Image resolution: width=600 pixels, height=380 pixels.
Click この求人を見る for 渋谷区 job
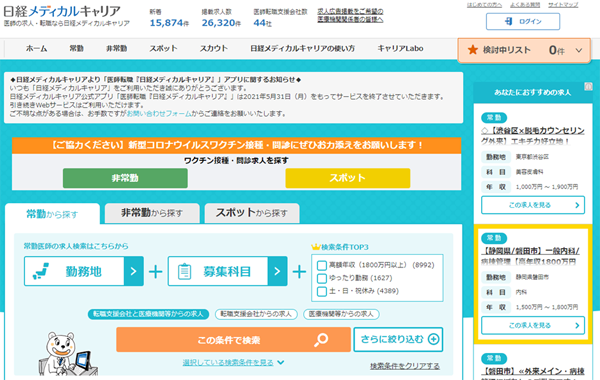click(x=533, y=205)
